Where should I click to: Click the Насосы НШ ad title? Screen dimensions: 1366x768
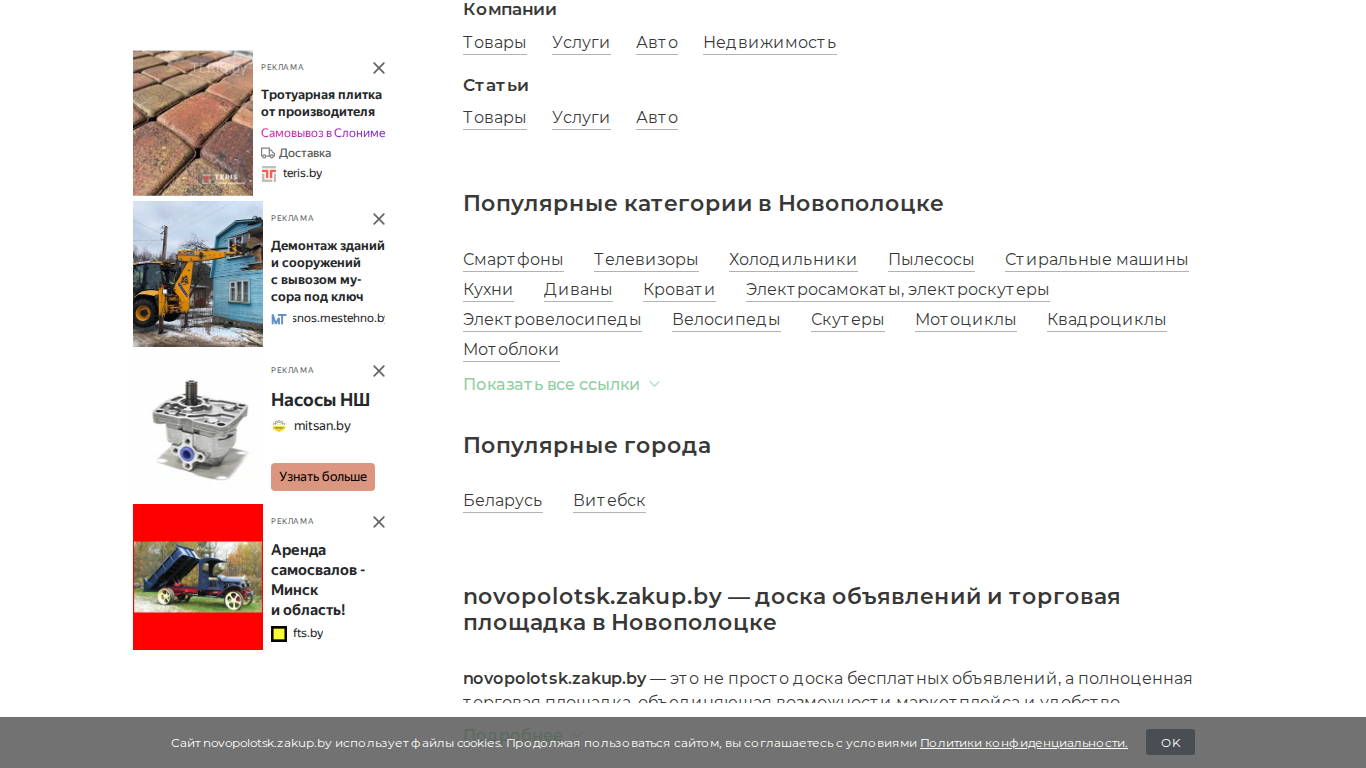pos(320,400)
